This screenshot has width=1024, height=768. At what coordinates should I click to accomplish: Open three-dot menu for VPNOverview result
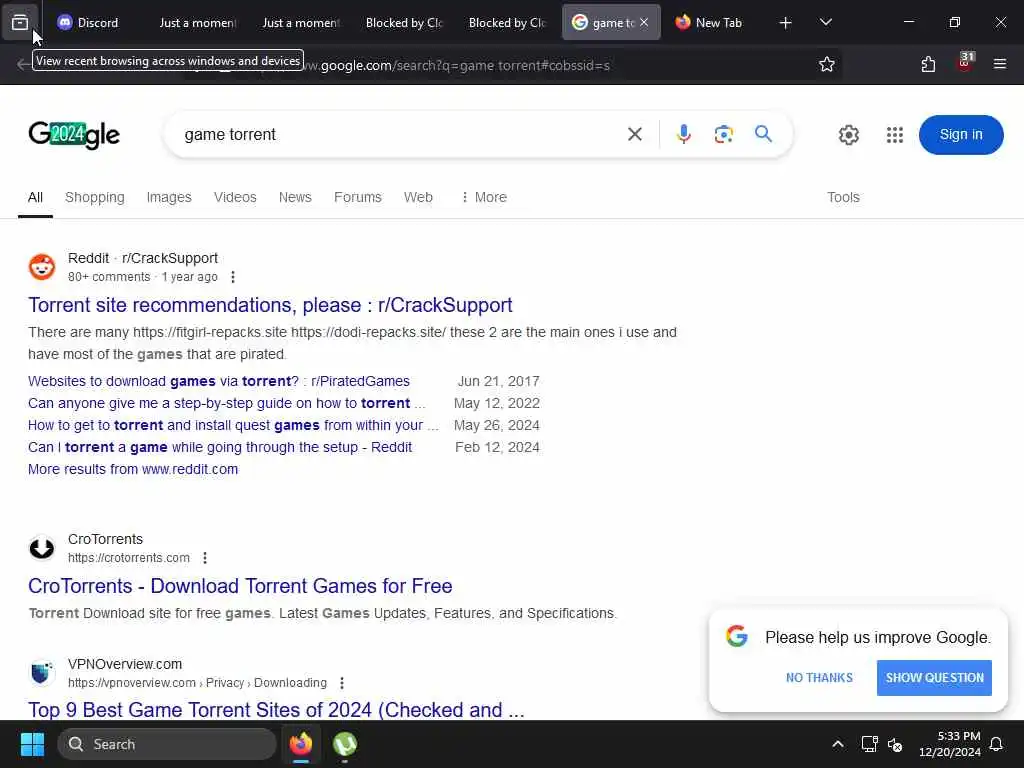click(x=342, y=682)
